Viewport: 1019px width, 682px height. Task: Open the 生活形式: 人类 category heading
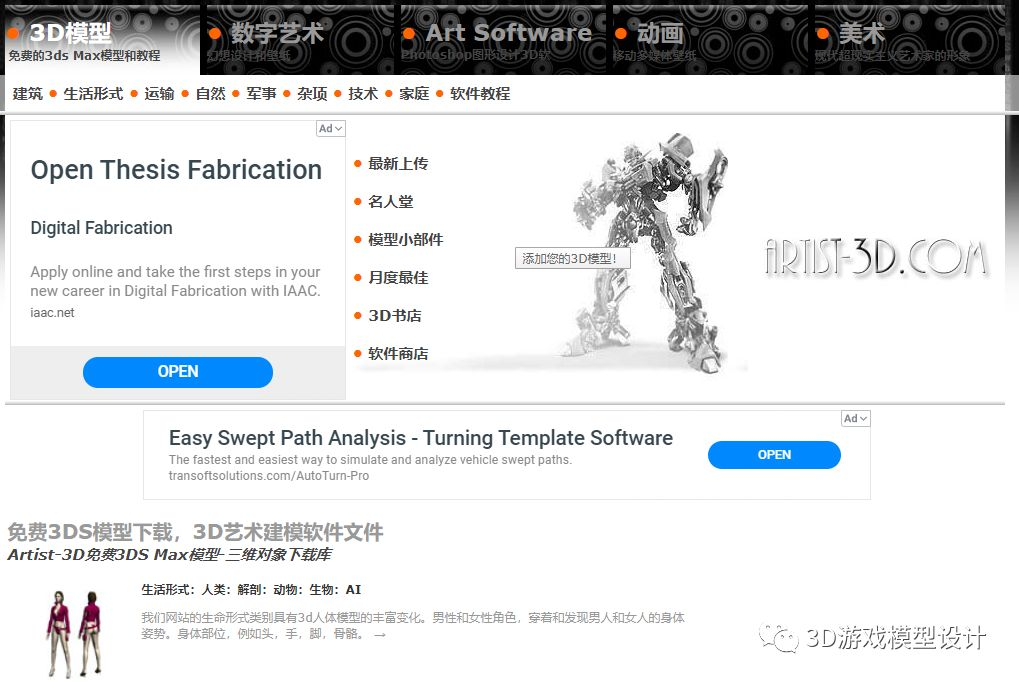click(x=251, y=590)
